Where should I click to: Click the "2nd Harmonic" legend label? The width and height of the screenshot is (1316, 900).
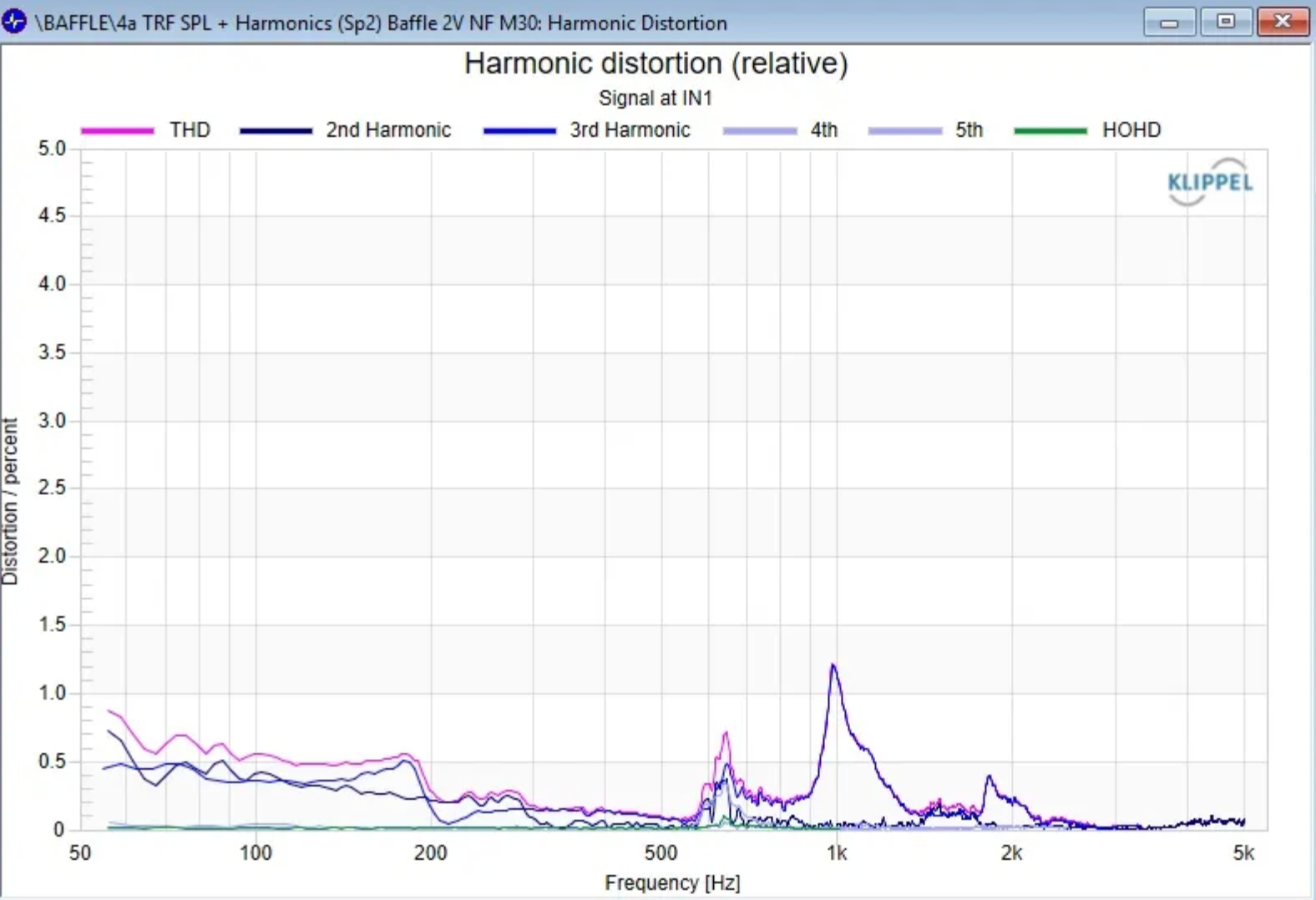tap(388, 130)
